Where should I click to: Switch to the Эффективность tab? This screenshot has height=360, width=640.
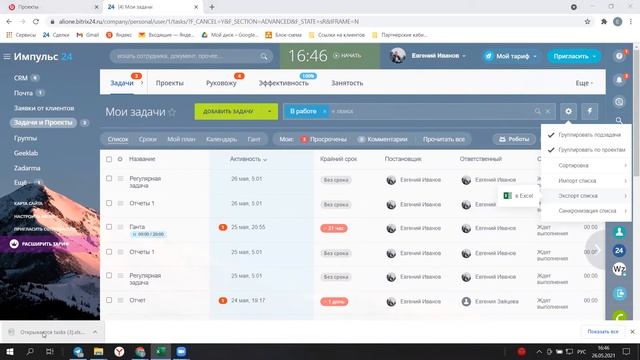284,83
